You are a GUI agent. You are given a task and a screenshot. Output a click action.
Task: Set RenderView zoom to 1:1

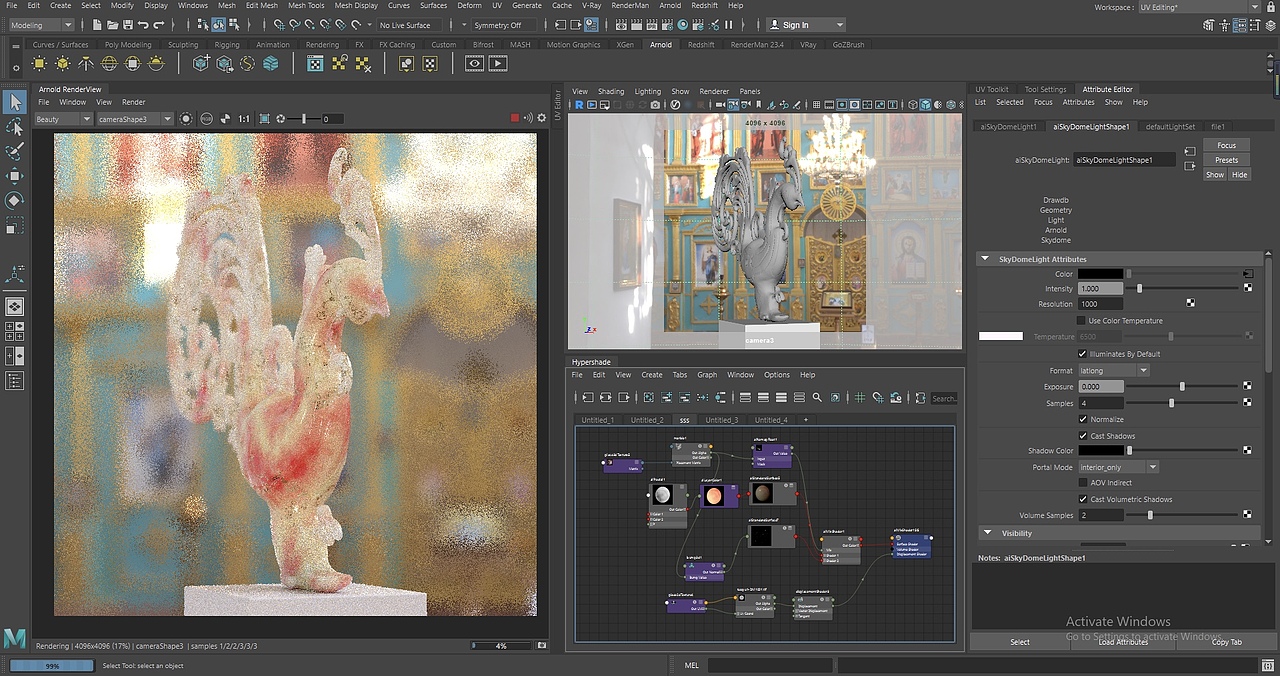pos(244,119)
